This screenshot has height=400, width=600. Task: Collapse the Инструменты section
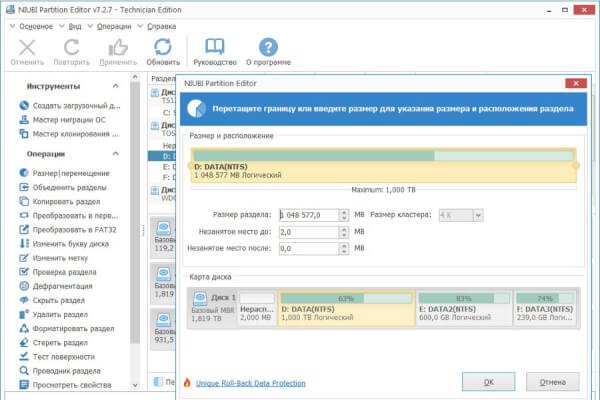[116, 86]
